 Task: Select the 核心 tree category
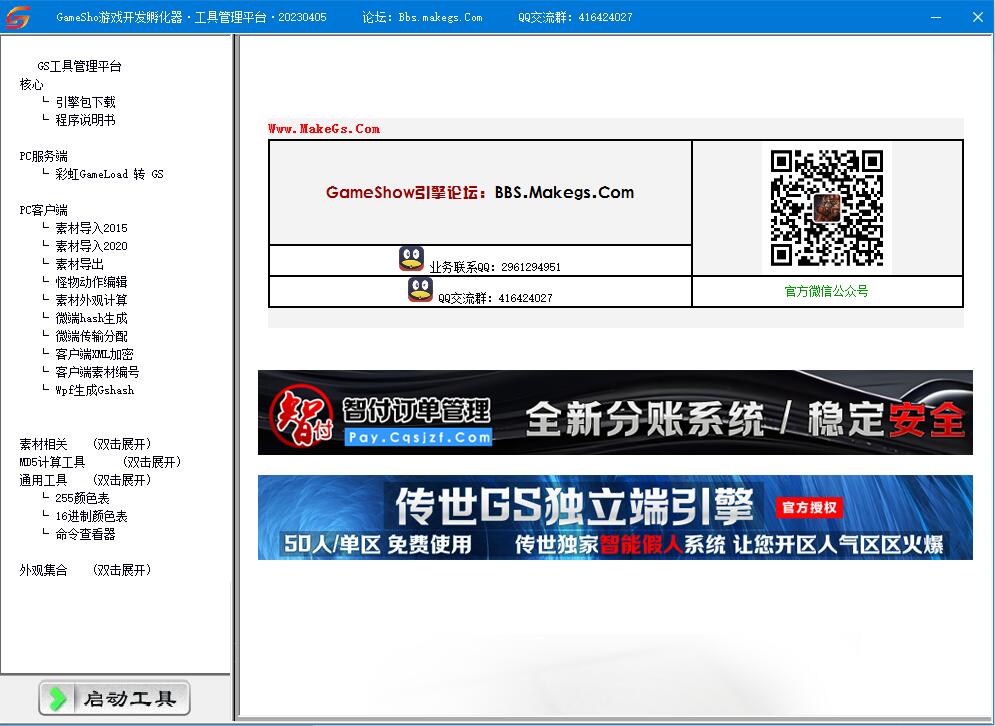pos(31,84)
